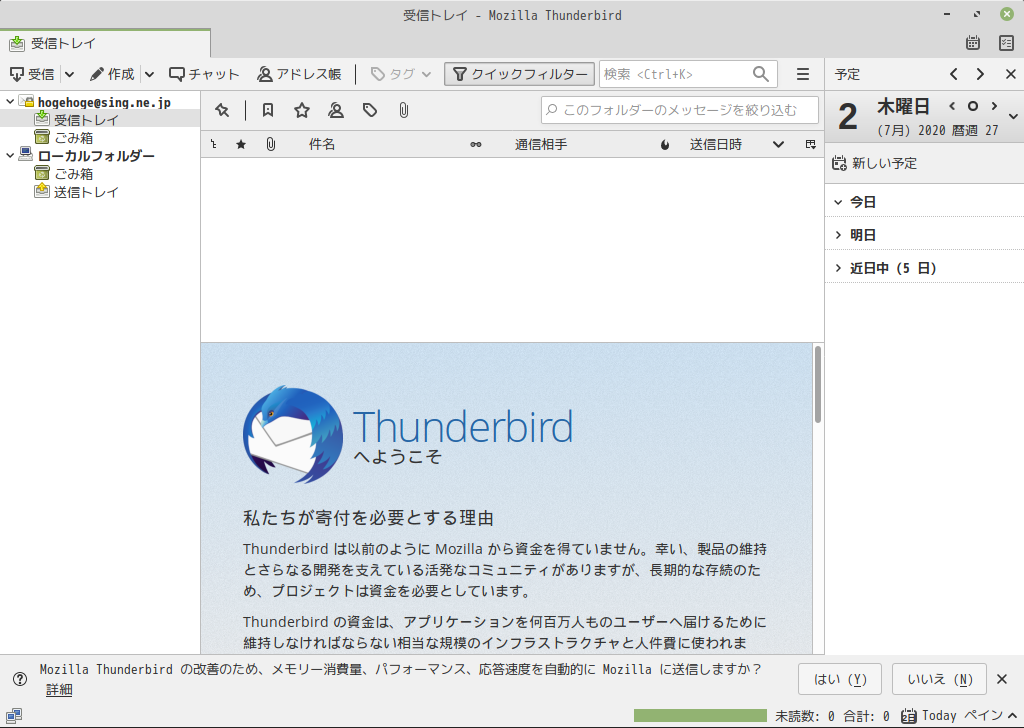The width and height of the screenshot is (1024, 728).
Task: Click mini-day previous arrow
Action: [x=952, y=106]
